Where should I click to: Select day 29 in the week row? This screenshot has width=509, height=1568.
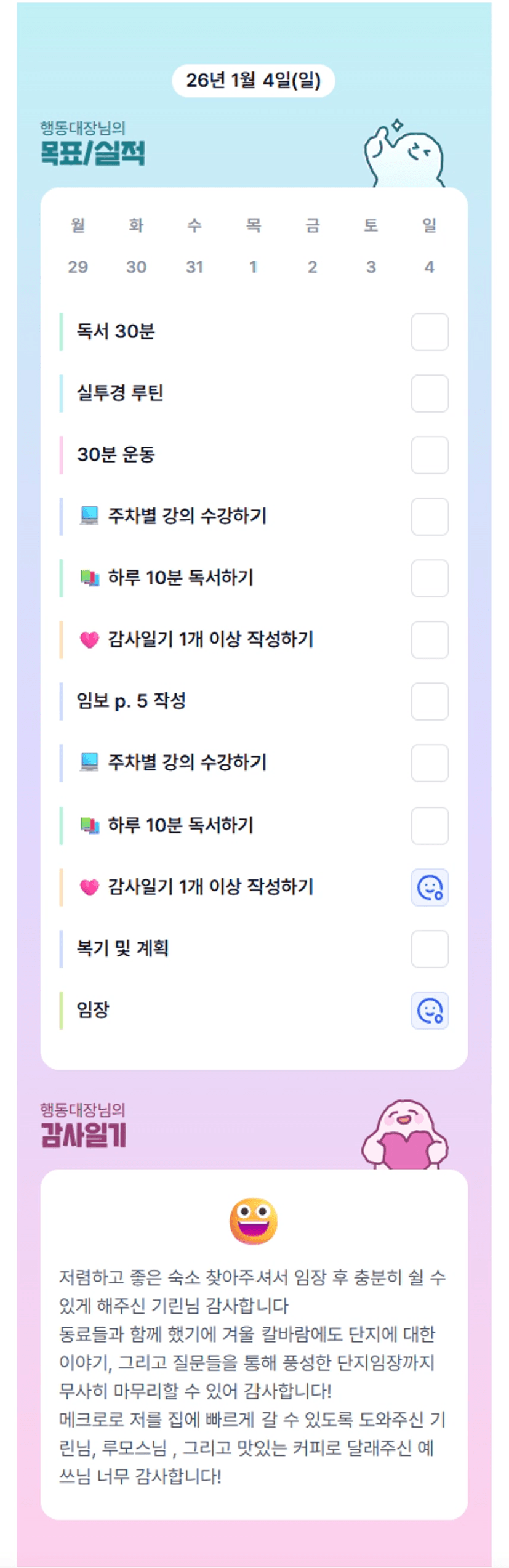(78, 267)
